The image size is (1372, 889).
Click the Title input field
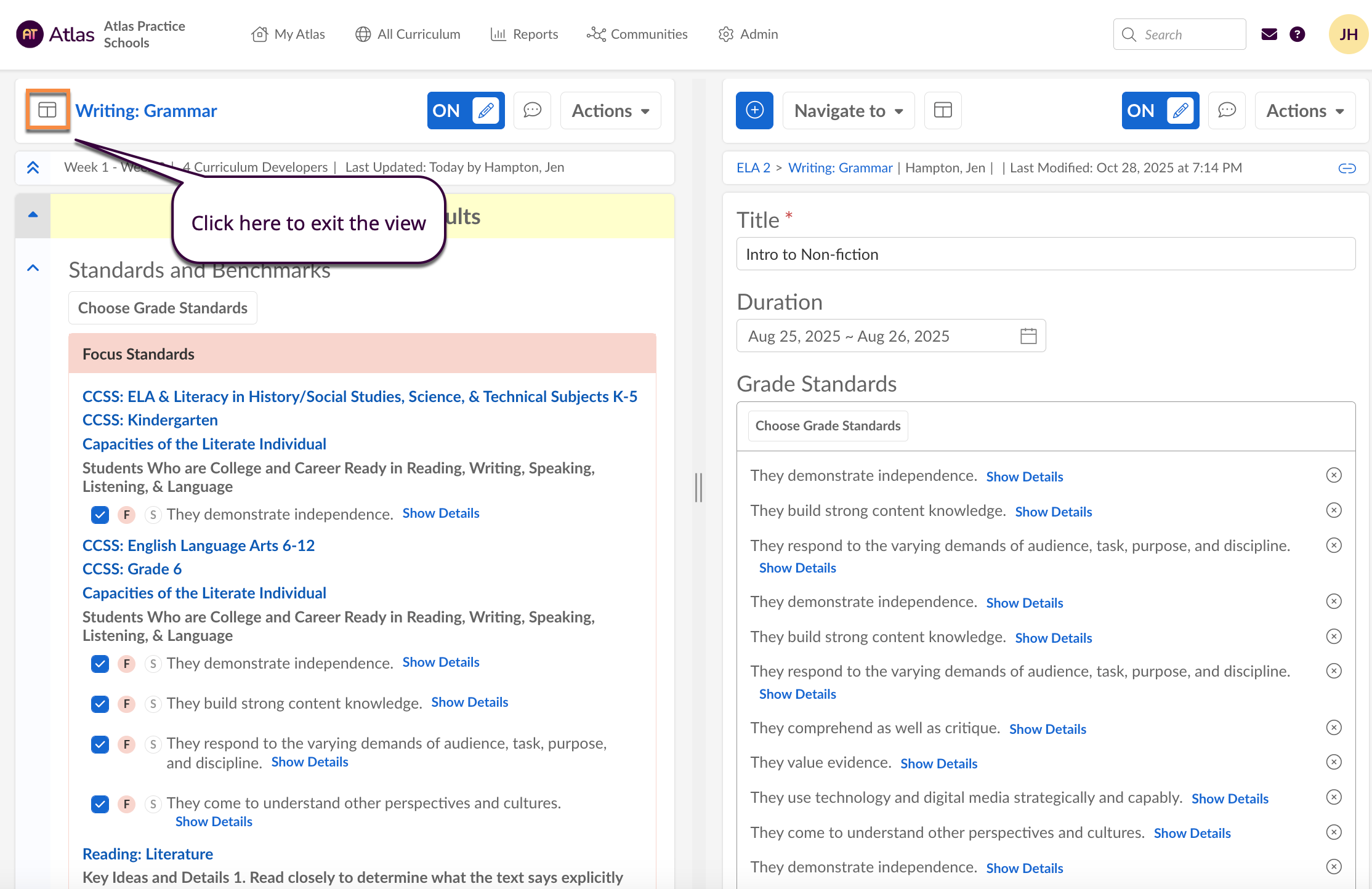[1045, 254]
